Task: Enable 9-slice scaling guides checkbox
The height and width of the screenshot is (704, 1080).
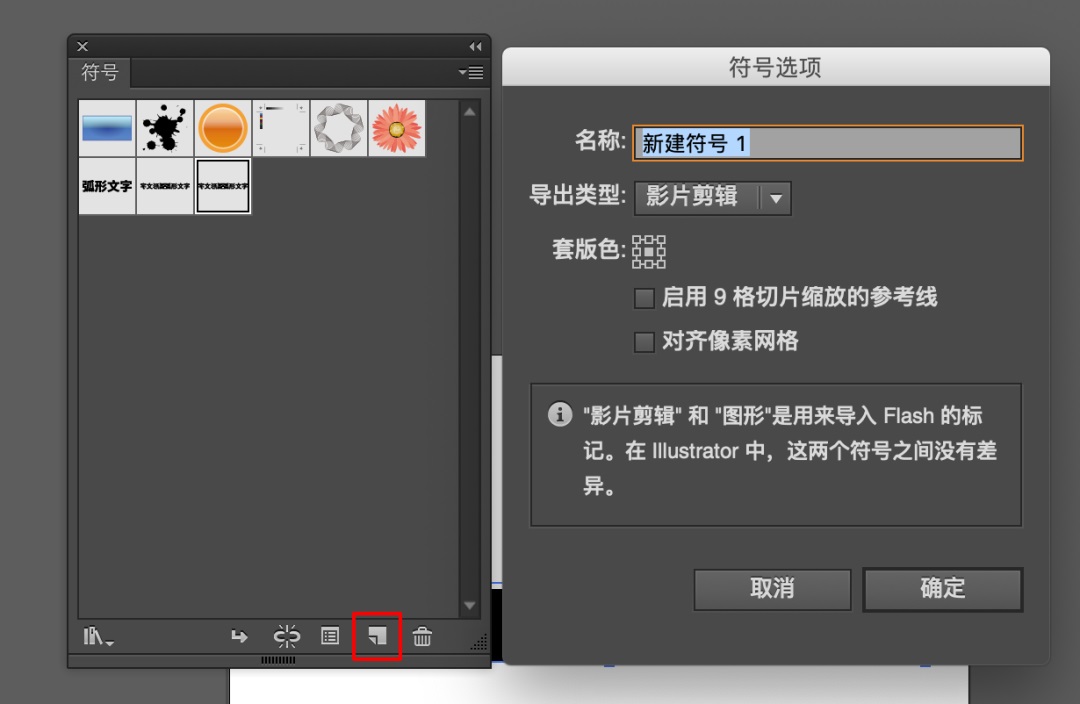Action: click(644, 298)
